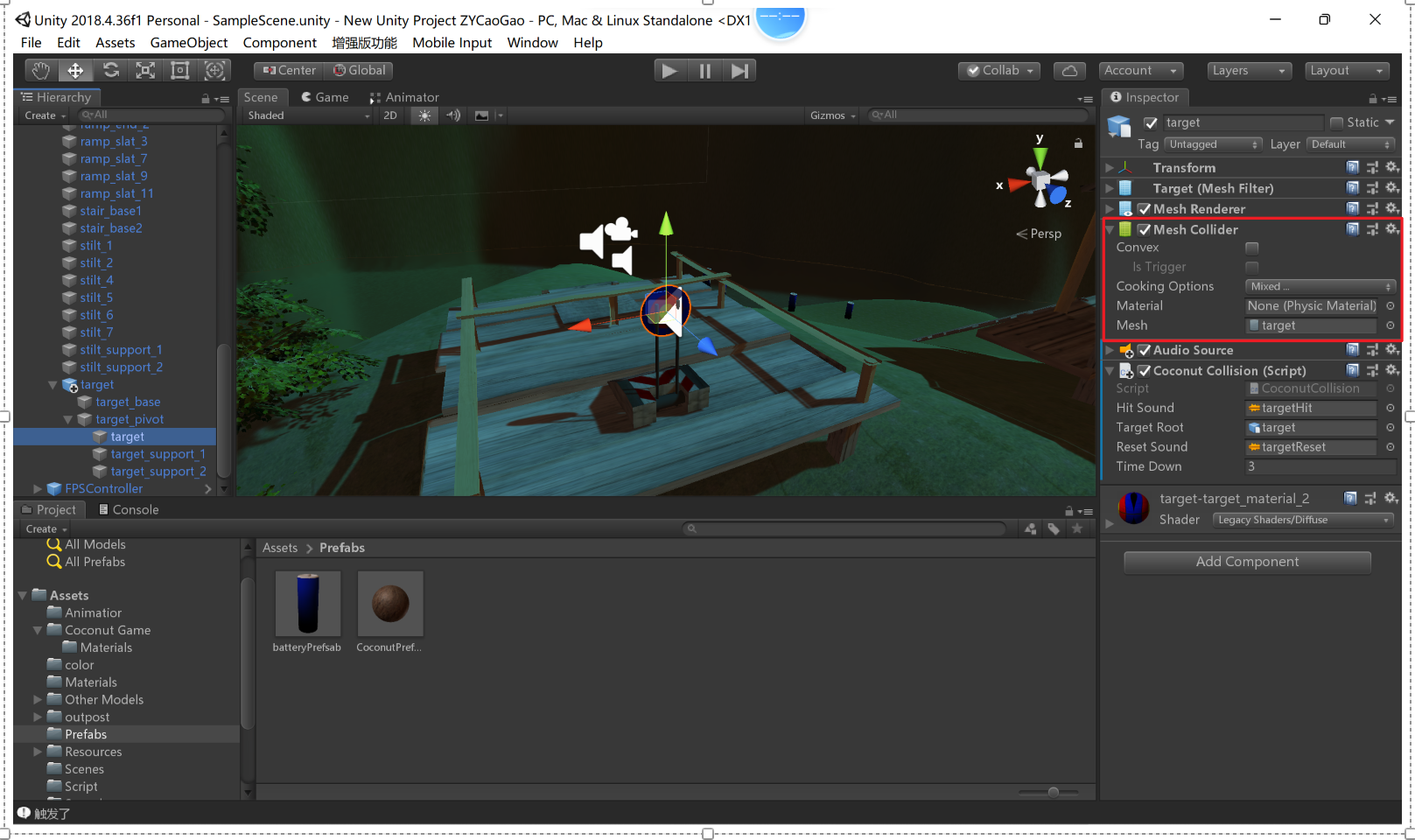This screenshot has width=1415, height=840.
Task: Pause the game playback
Action: 704,71
